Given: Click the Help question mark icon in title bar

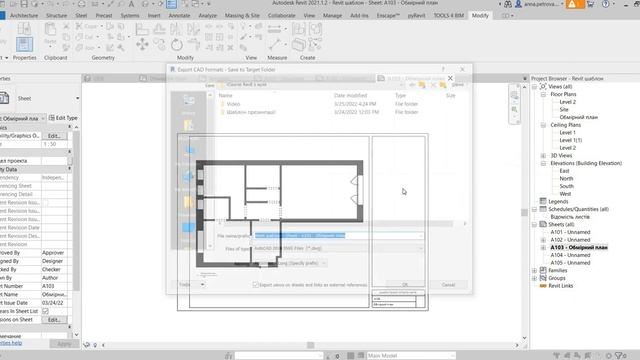Looking at the screenshot, I should [606, 4].
